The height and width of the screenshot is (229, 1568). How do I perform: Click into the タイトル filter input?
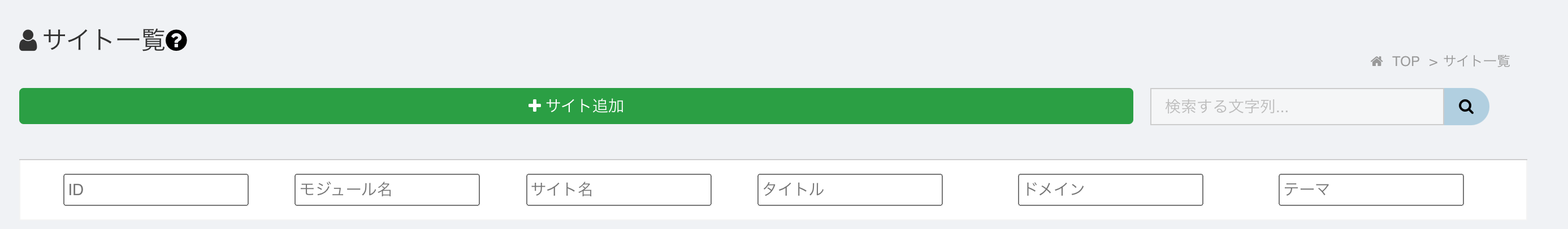(x=850, y=190)
